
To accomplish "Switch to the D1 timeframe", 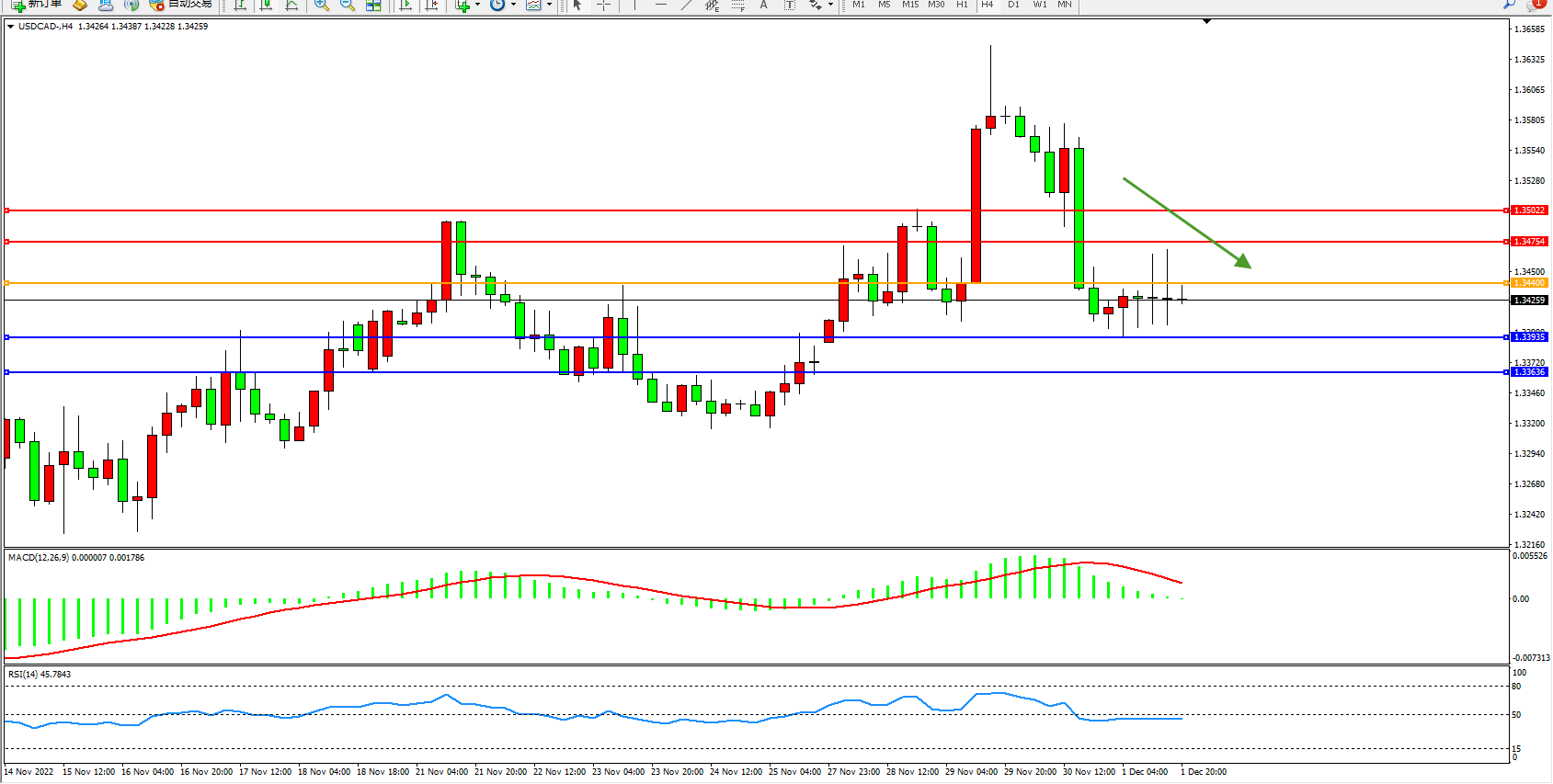I will (x=1013, y=5).
